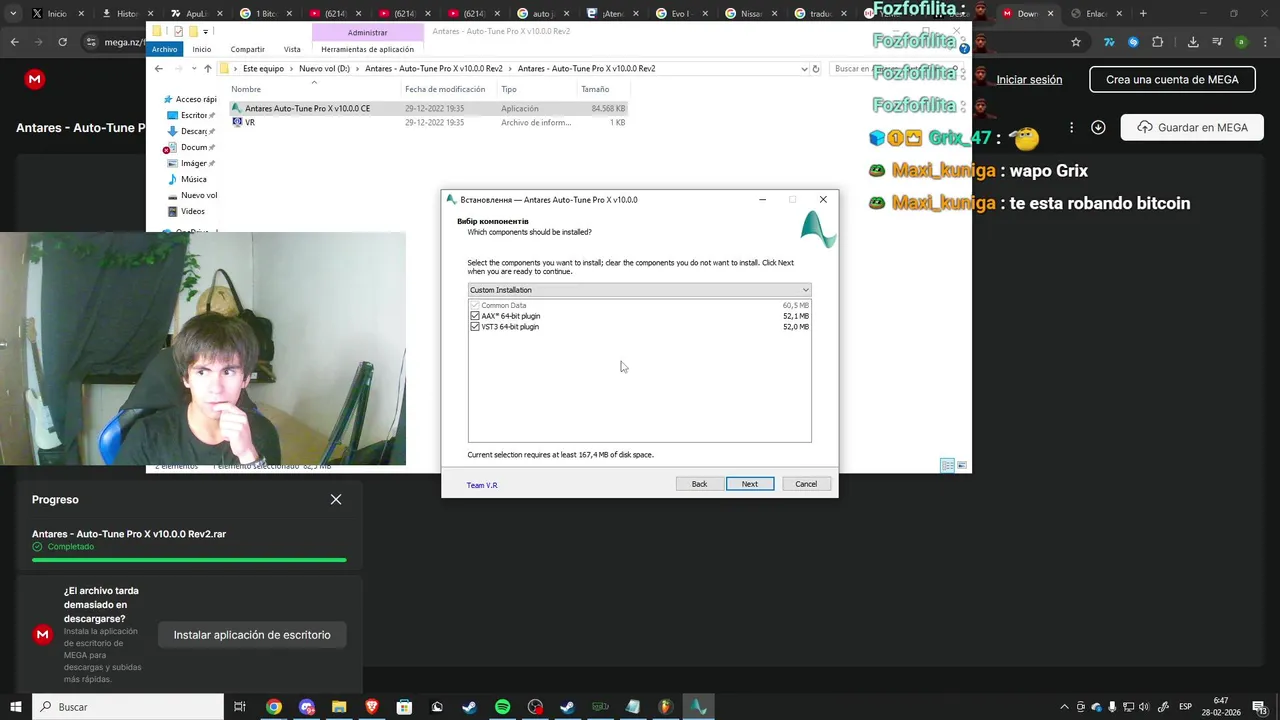Open the Custom Installation dropdown
This screenshot has height=720, width=1280.
pos(639,290)
